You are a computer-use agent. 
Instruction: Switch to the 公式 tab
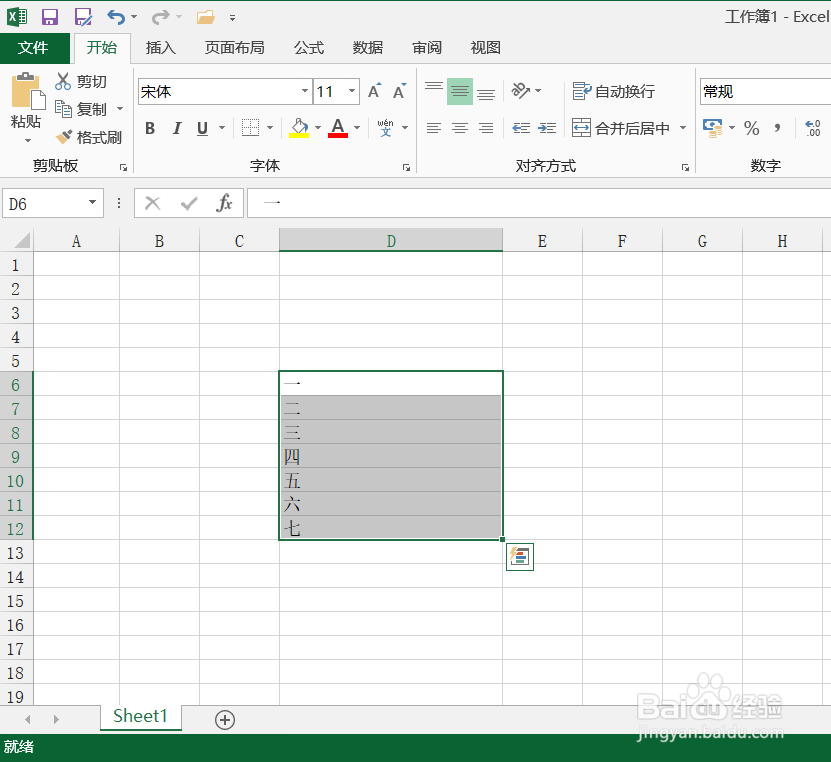pos(309,48)
